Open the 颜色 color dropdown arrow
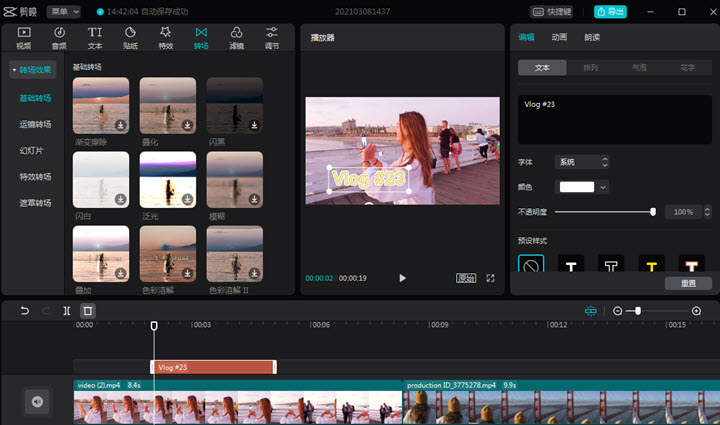 pyautogui.click(x=603, y=187)
